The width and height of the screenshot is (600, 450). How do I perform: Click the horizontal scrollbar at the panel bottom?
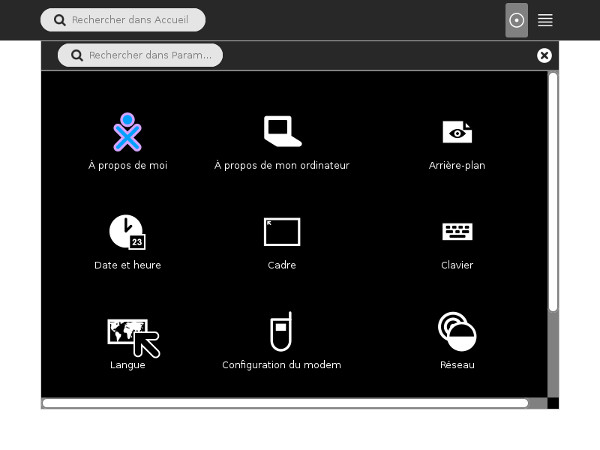[285, 403]
